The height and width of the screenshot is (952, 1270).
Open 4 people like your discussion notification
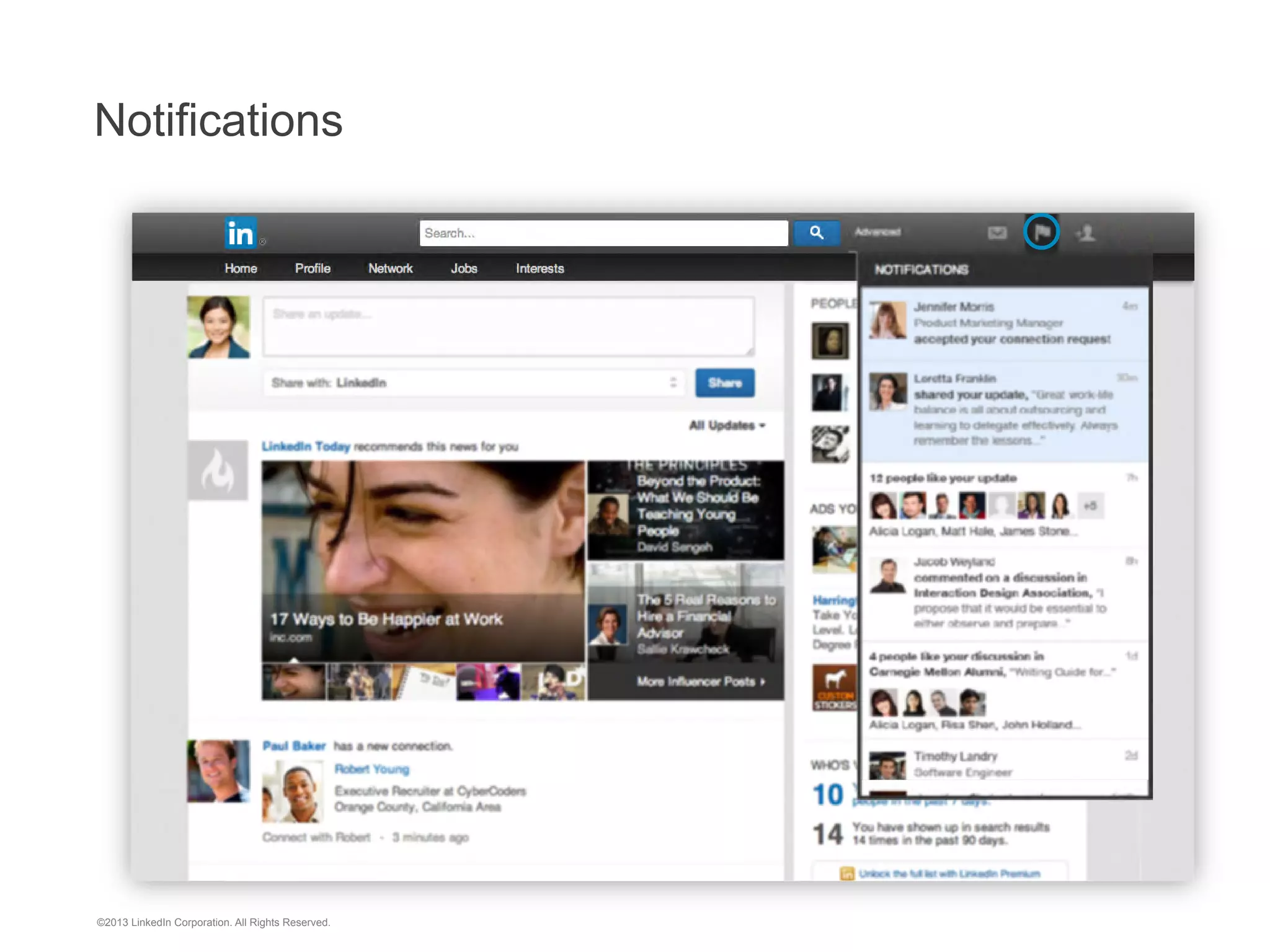click(x=1005, y=690)
